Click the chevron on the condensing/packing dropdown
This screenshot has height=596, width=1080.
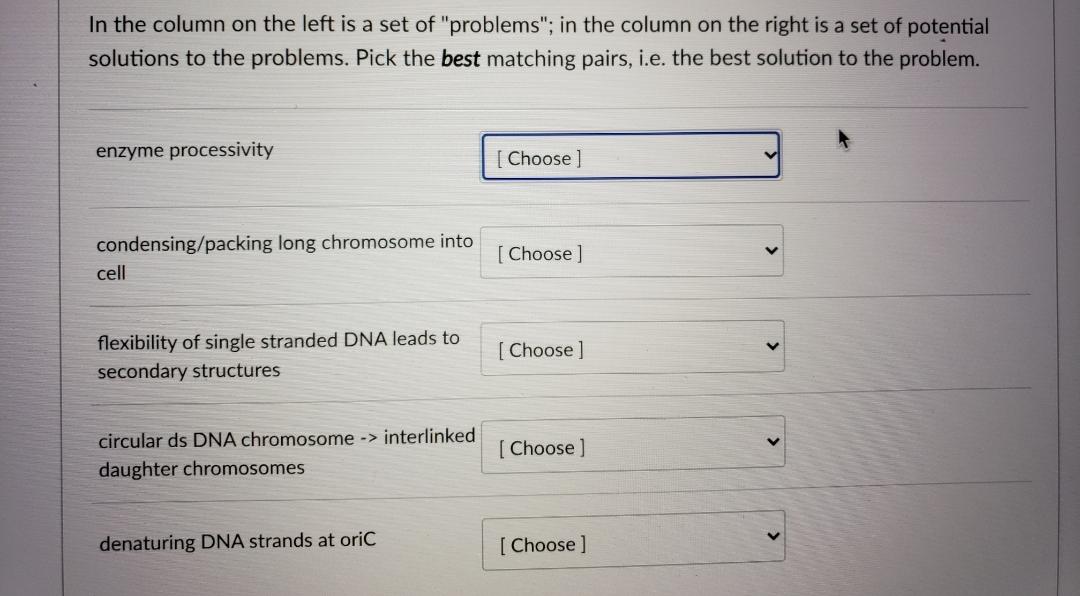click(769, 250)
